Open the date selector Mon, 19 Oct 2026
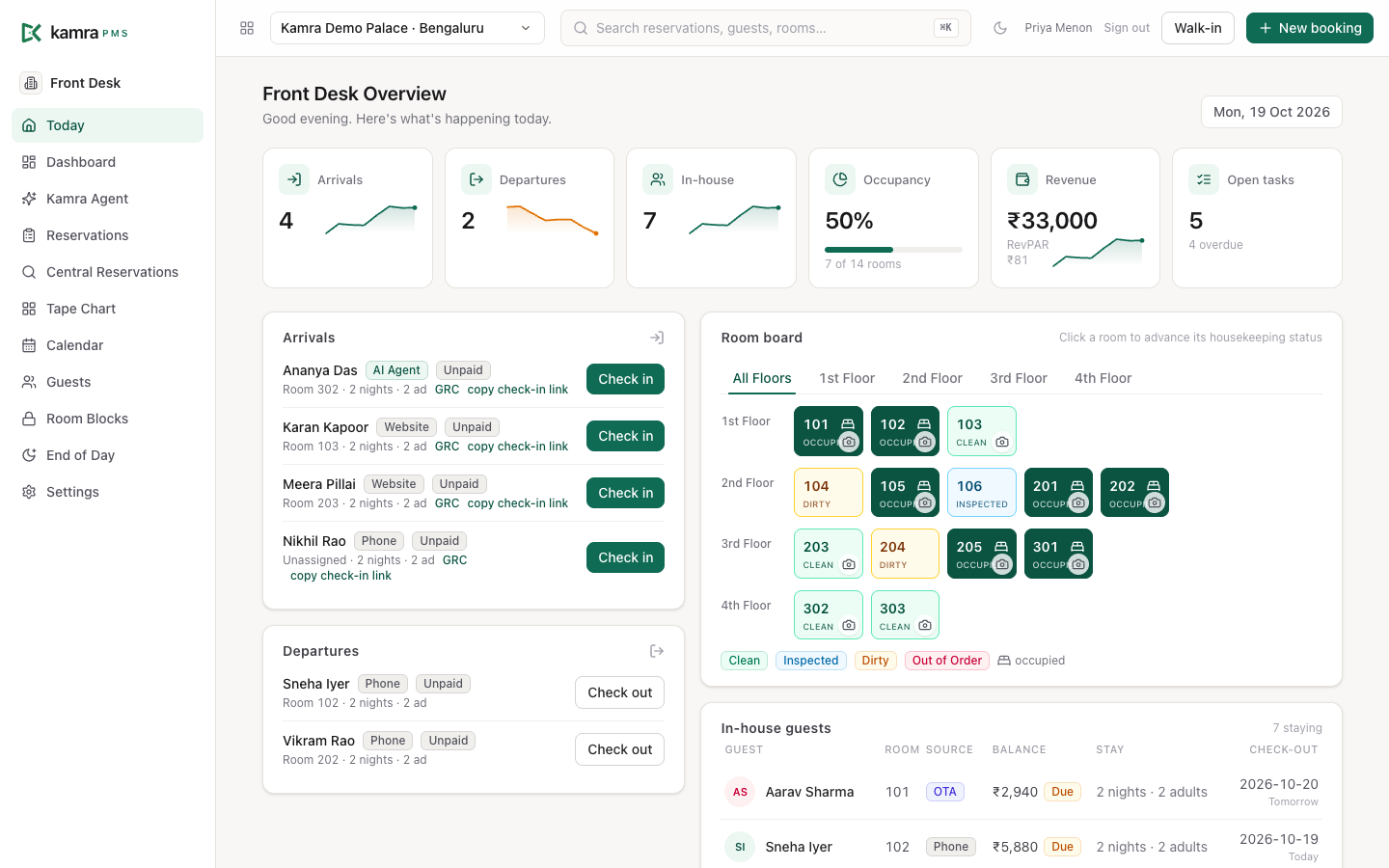This screenshot has width=1389, height=868. (1271, 112)
